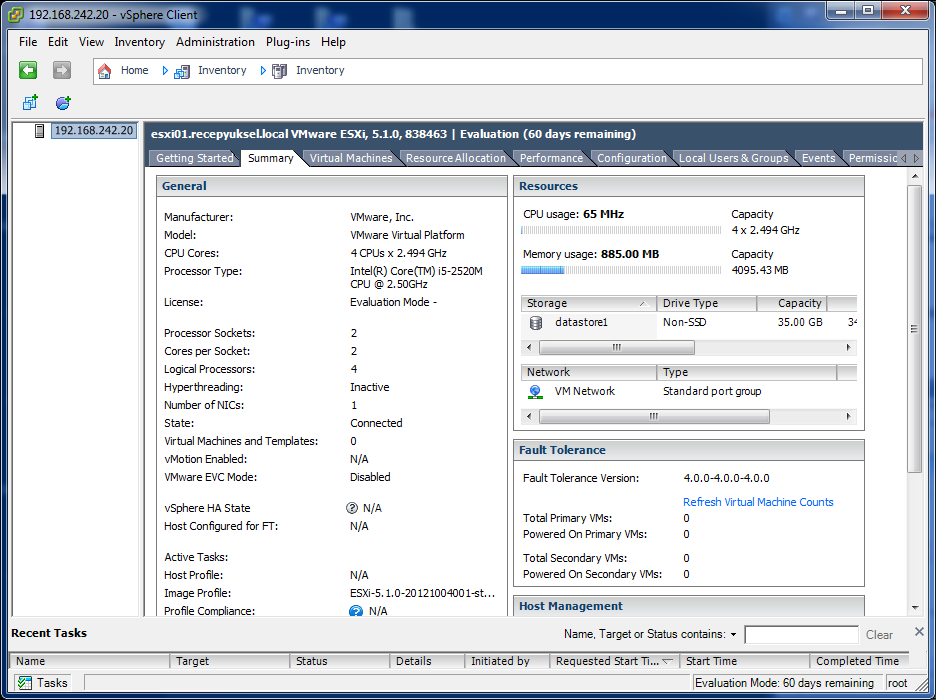936x700 pixels.
Task: Click the new resource pool toolbar icon
Action: [x=63, y=103]
